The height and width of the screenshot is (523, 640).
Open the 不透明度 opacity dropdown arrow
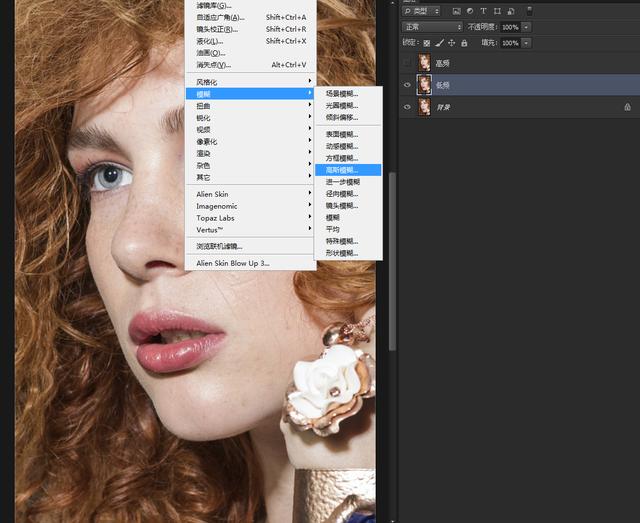coord(527,26)
